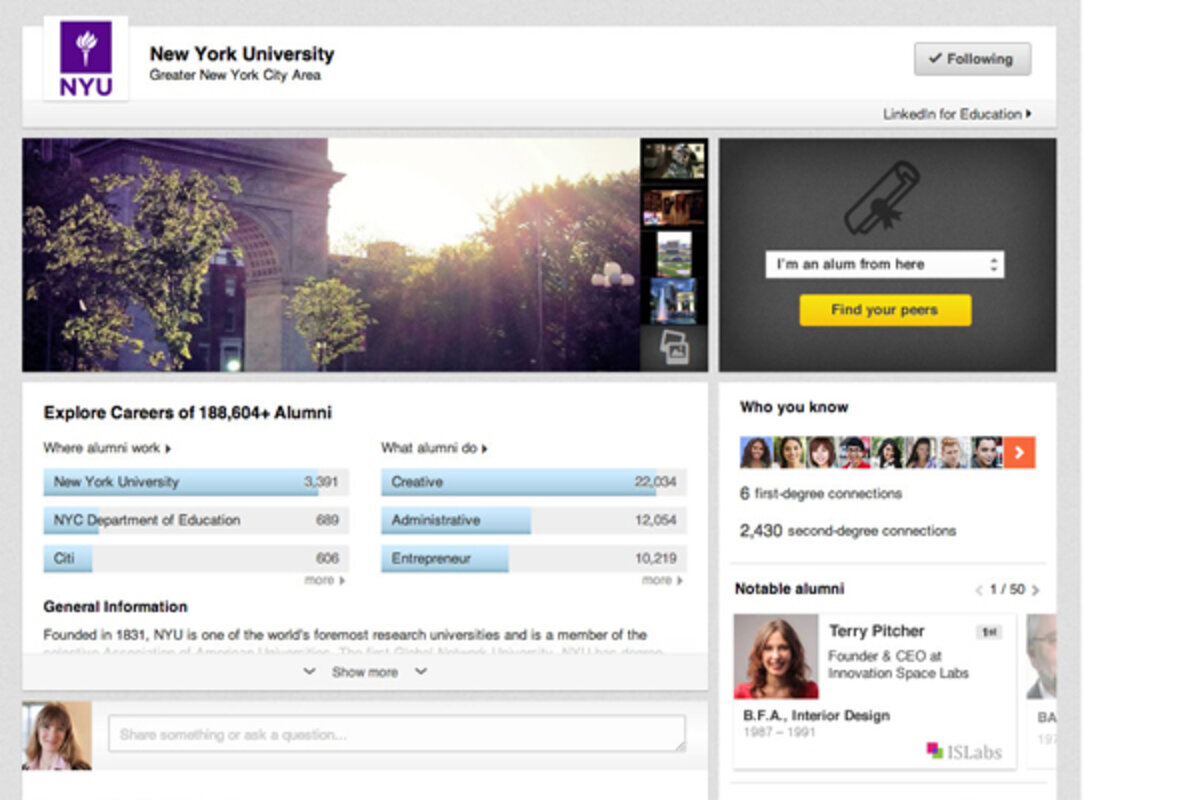Screen dimensions: 1200x800
Task: Click more under What alumni do
Action: 662,580
